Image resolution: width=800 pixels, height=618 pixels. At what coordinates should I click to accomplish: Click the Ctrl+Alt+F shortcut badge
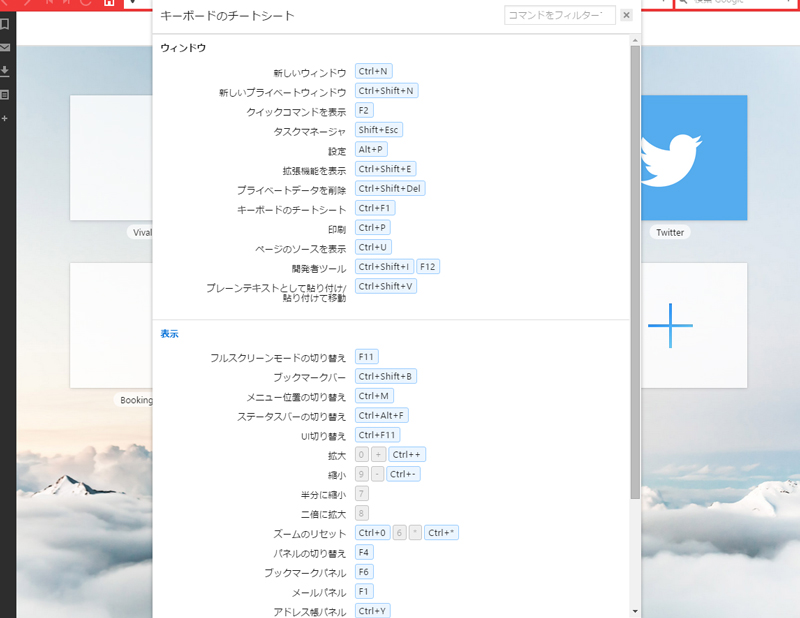[x=382, y=416]
